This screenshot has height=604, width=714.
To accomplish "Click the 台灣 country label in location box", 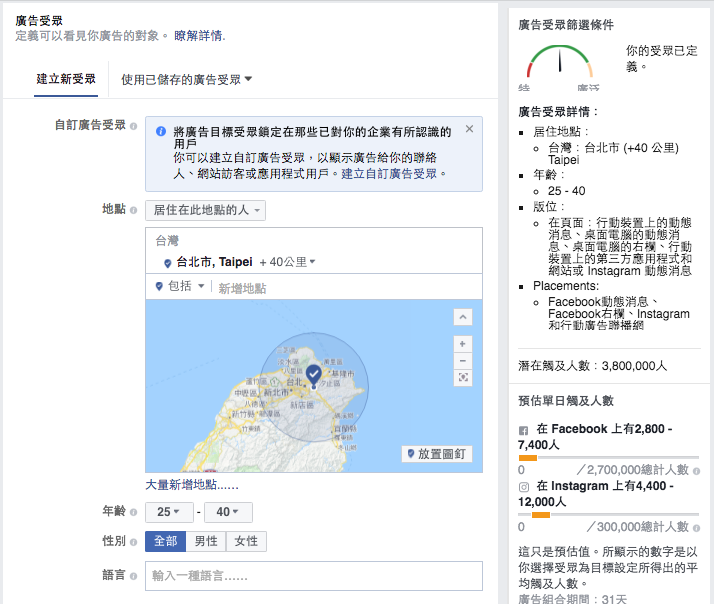I will click(x=167, y=241).
